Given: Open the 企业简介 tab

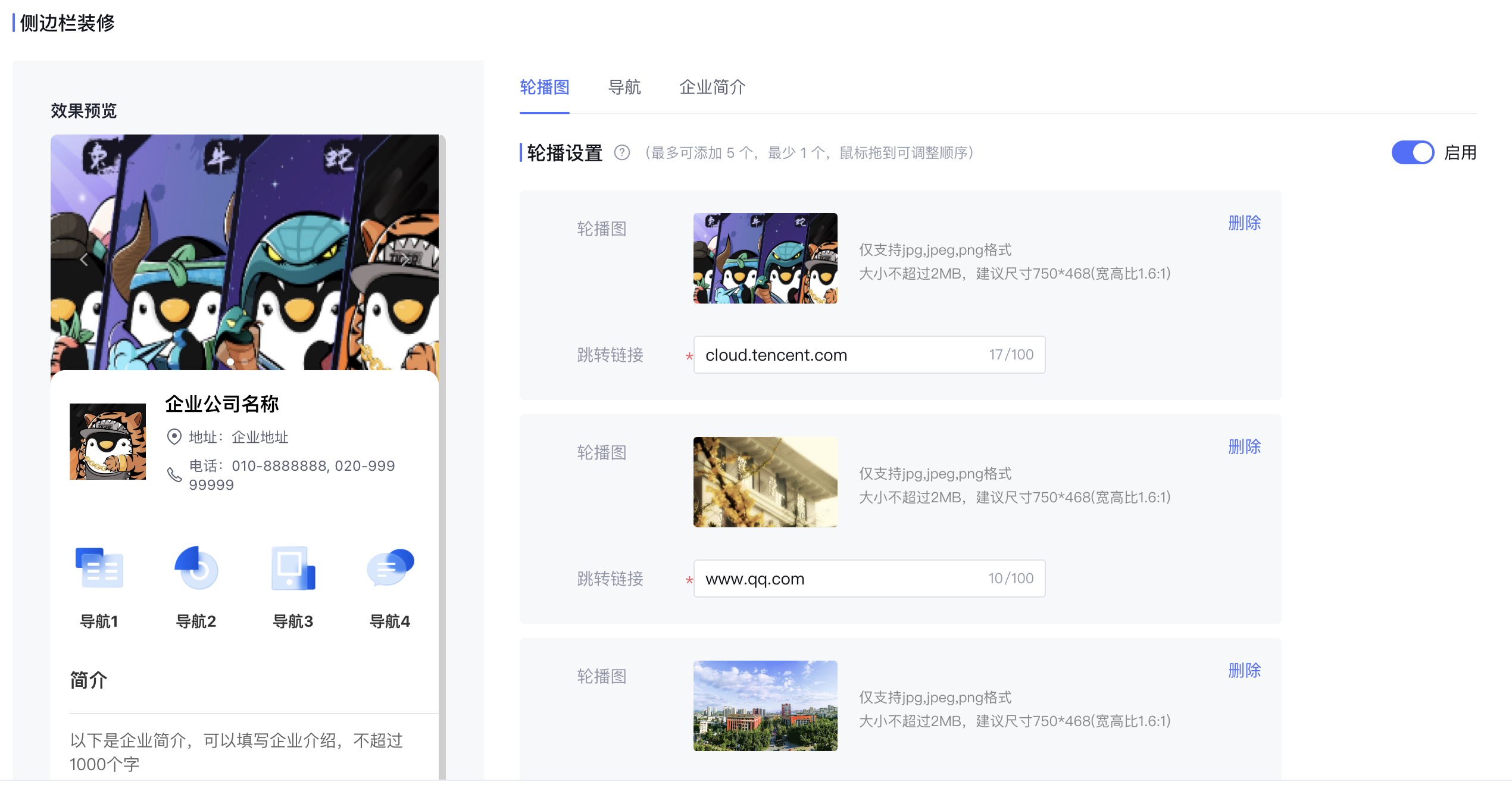Looking at the screenshot, I should tap(713, 87).
